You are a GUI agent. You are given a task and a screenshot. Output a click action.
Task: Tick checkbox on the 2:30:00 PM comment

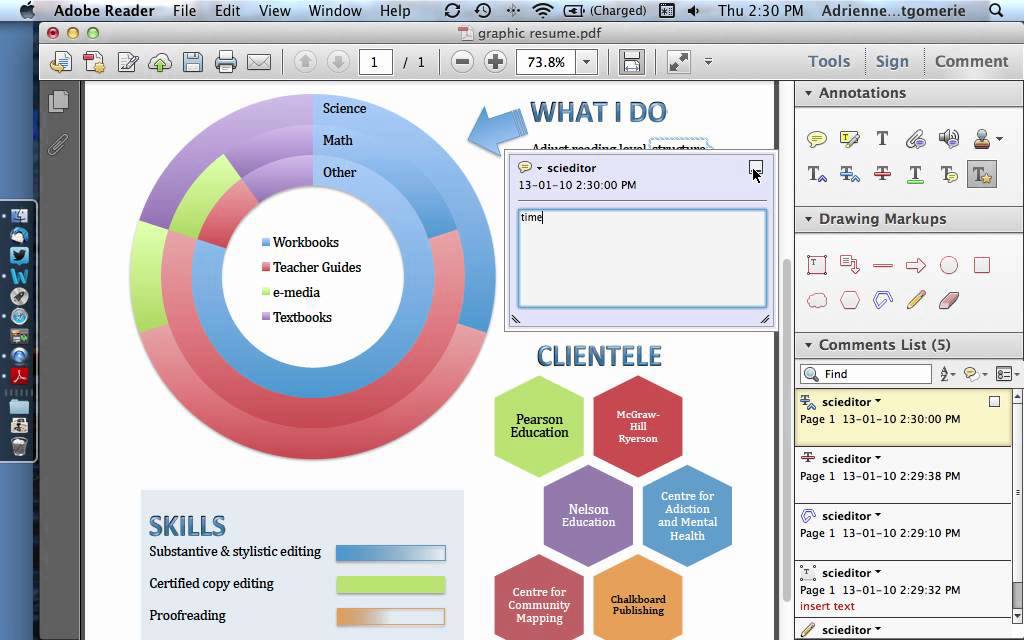pos(994,402)
